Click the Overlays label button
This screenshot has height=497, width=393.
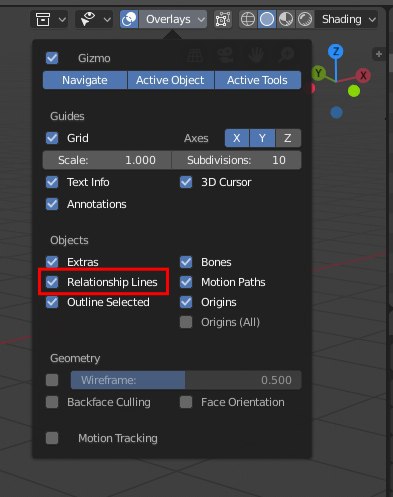[168, 19]
